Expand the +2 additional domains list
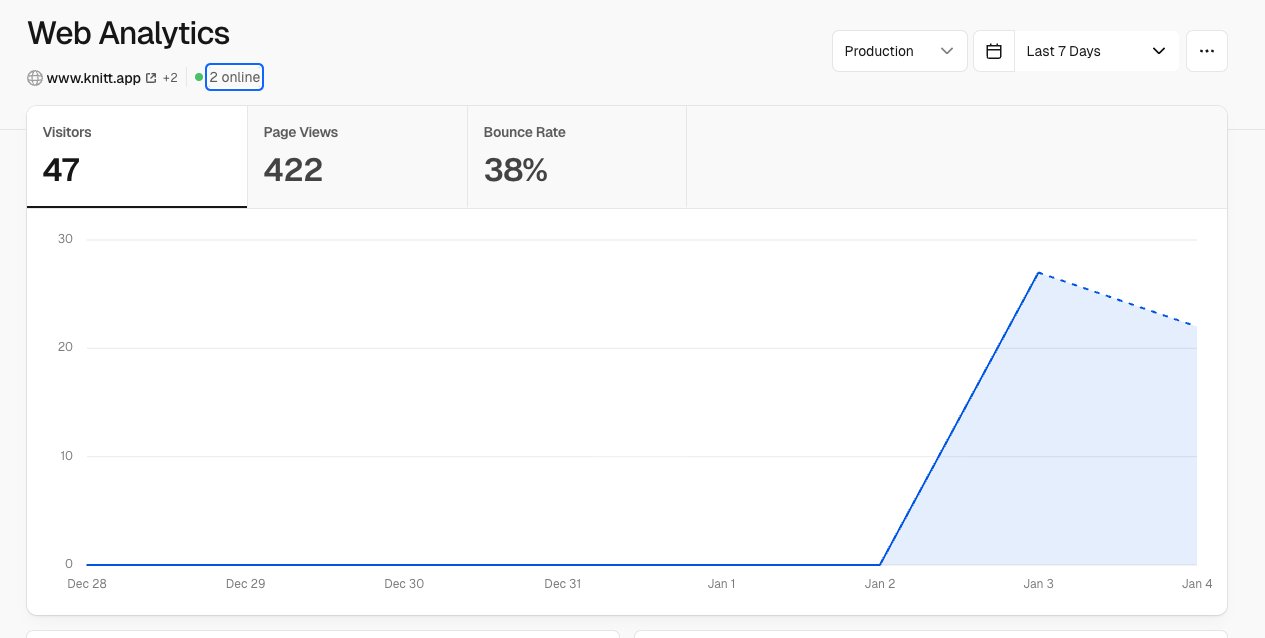Image resolution: width=1265 pixels, height=638 pixels. click(x=170, y=78)
